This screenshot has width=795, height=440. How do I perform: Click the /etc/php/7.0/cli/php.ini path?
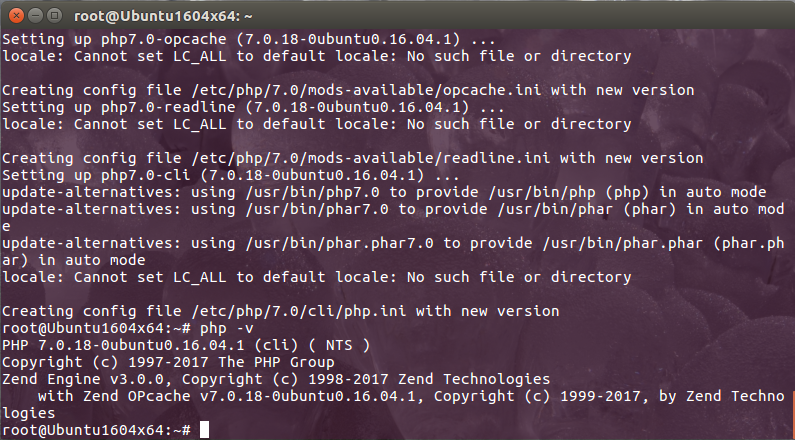click(x=299, y=311)
